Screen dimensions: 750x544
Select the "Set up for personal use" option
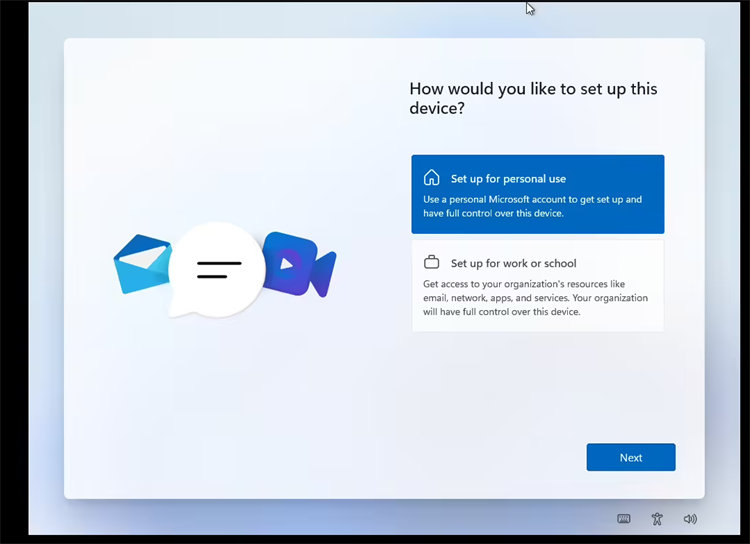coord(537,194)
